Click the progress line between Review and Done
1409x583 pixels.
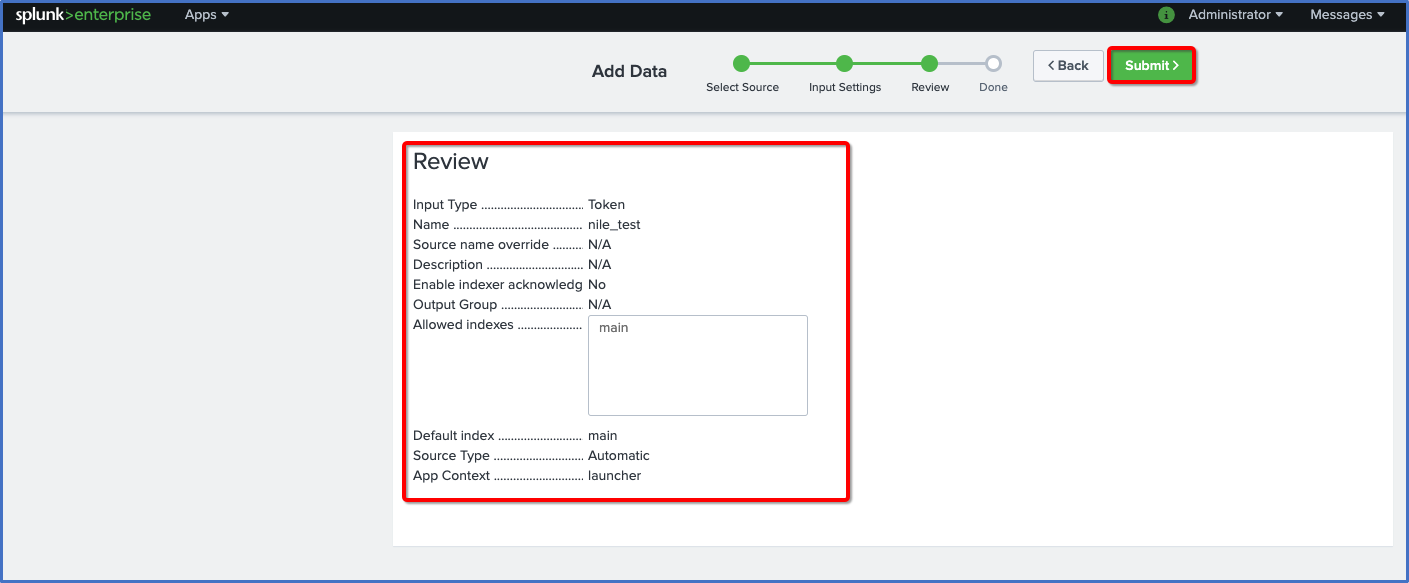click(961, 64)
